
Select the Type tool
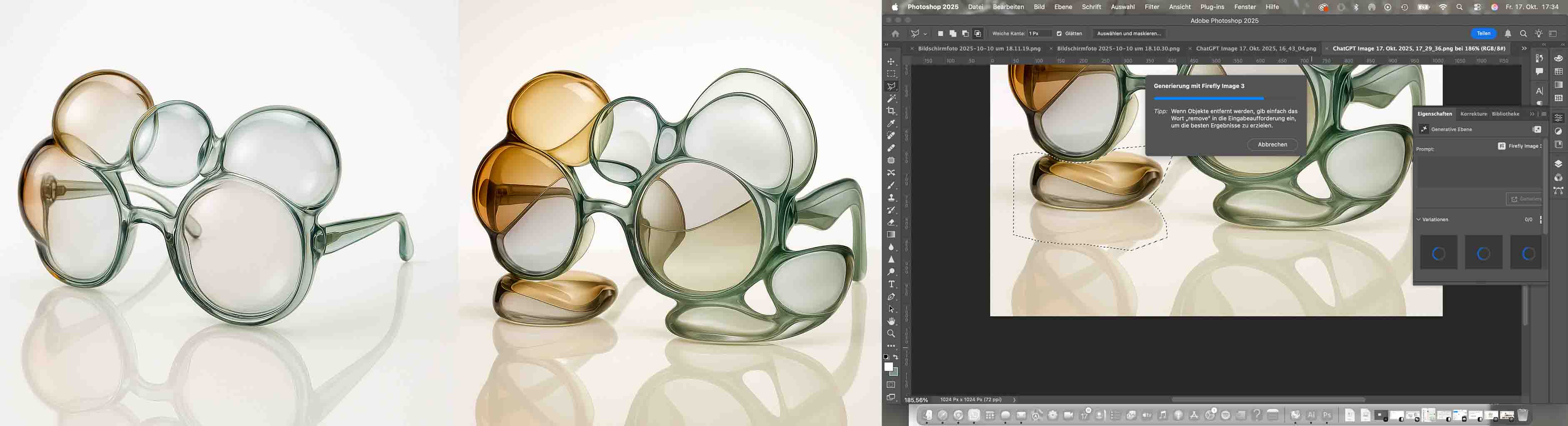(x=891, y=285)
